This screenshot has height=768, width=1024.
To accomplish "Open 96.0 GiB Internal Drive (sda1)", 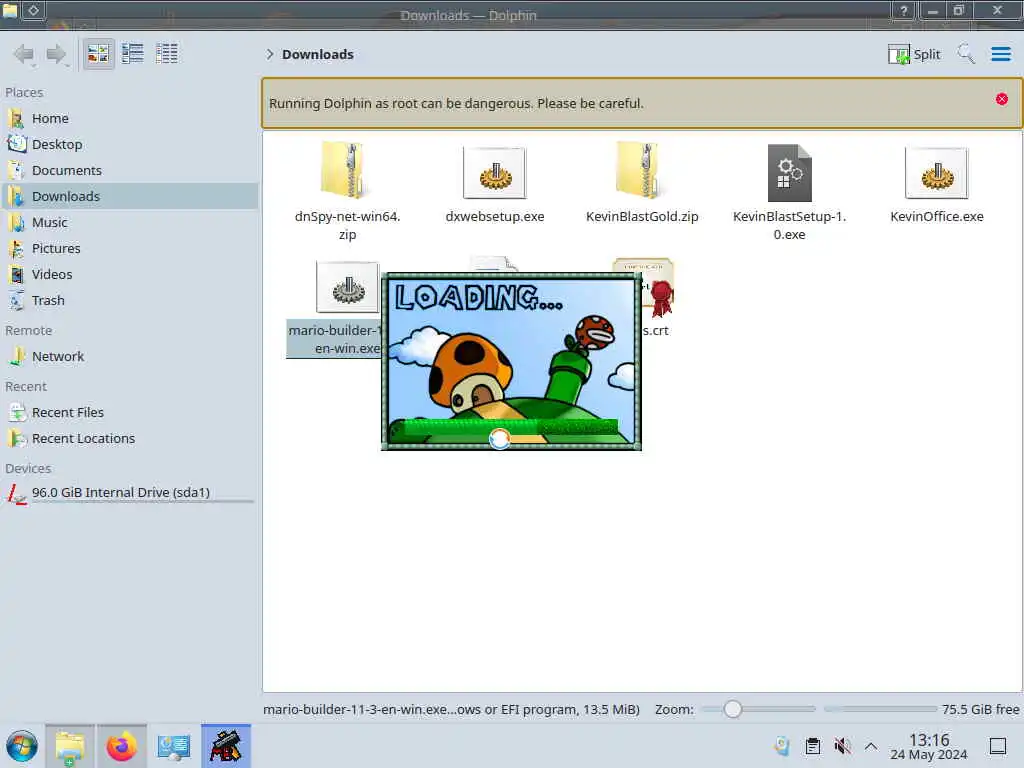I will [129, 493].
